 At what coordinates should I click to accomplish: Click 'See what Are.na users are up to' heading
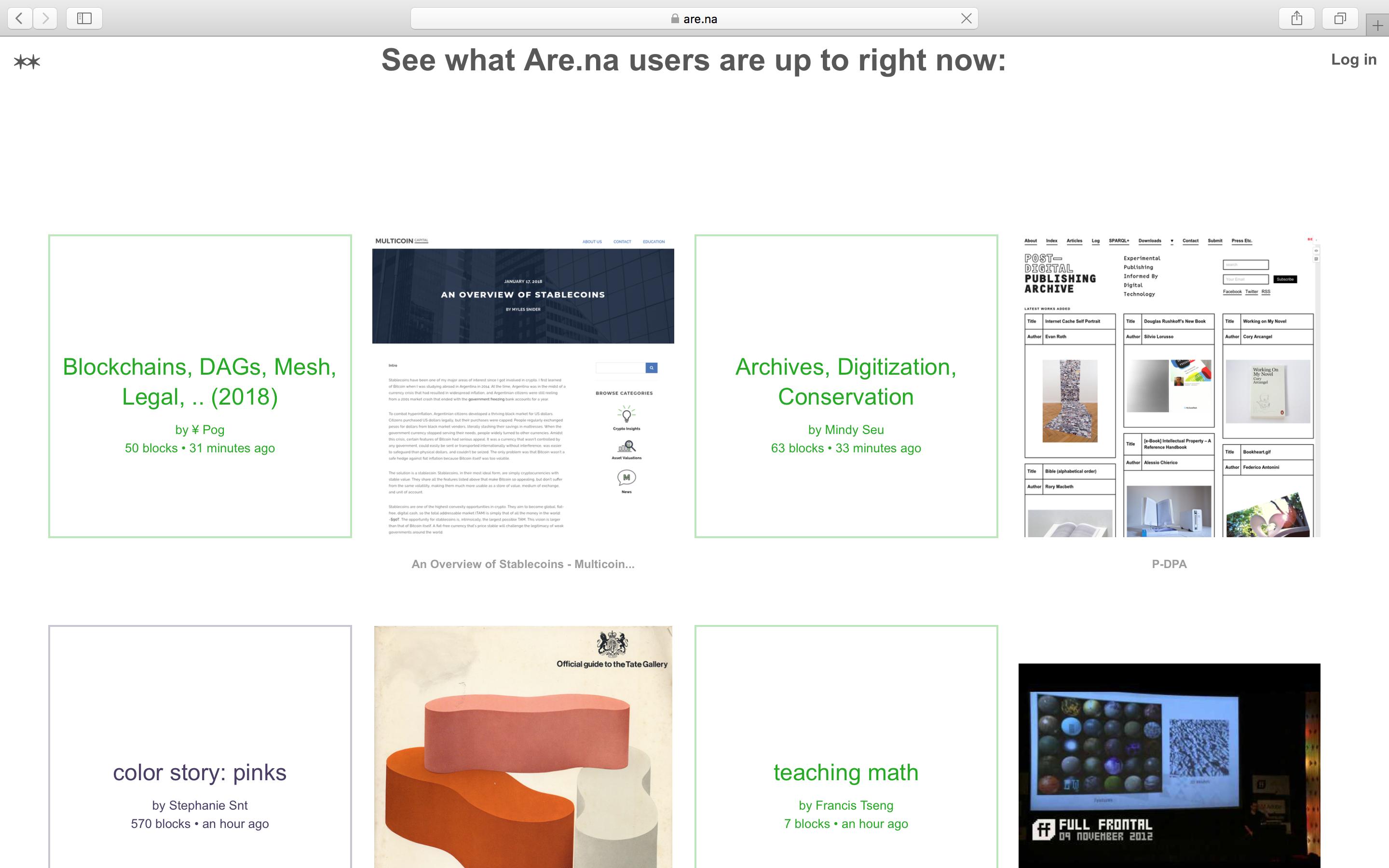tap(694, 60)
